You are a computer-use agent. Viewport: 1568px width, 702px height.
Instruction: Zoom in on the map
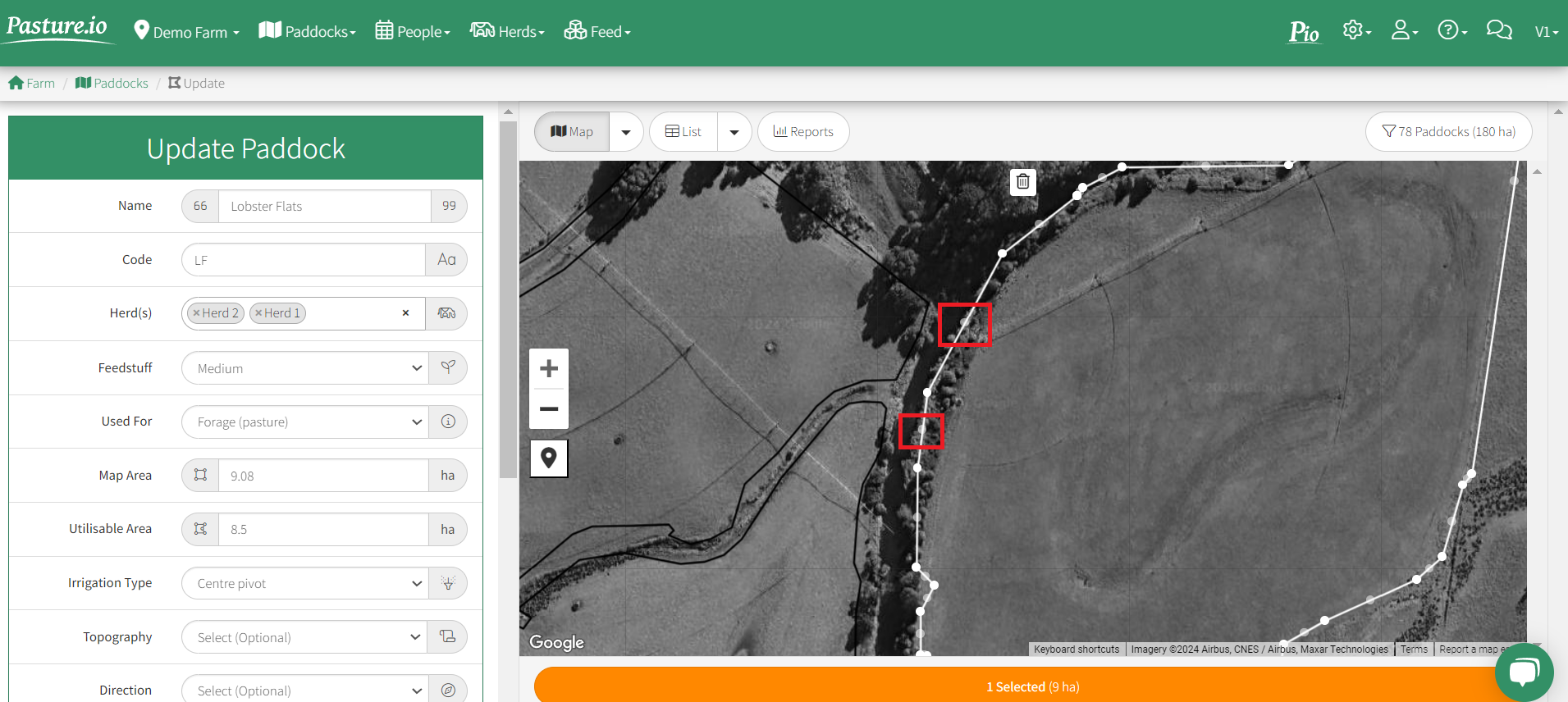click(x=549, y=369)
